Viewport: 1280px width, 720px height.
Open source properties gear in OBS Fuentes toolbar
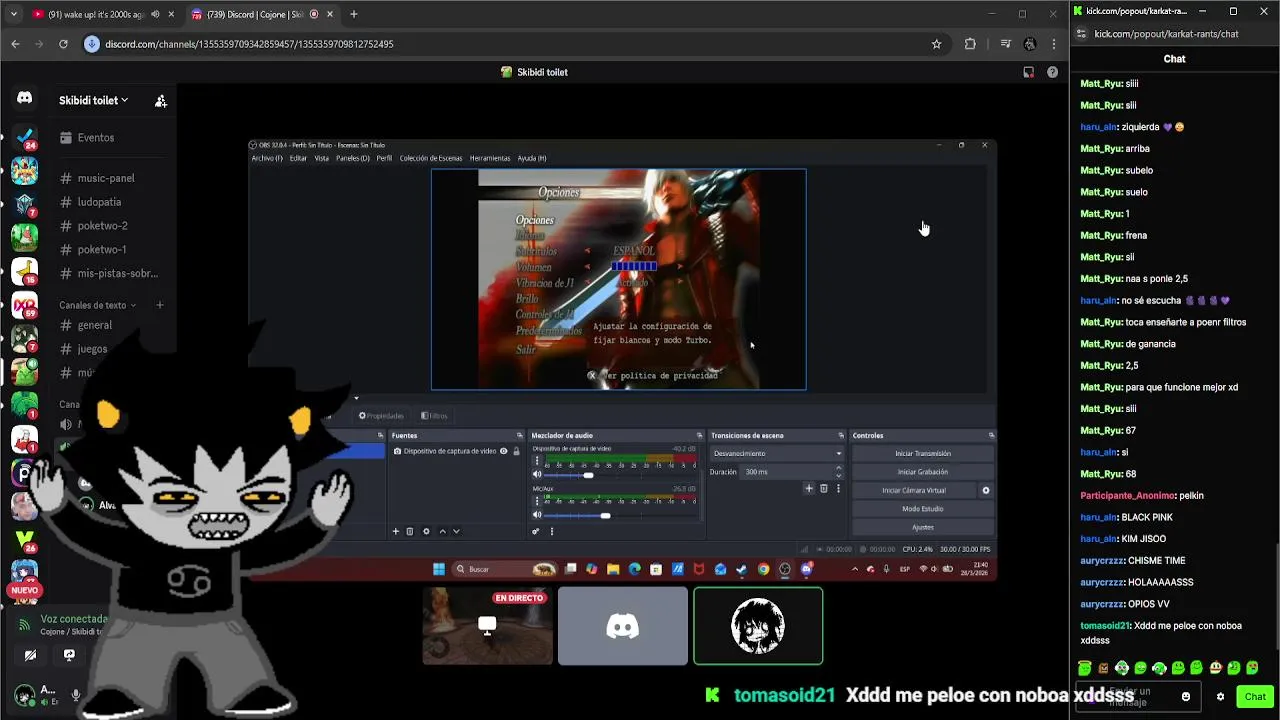click(x=426, y=531)
